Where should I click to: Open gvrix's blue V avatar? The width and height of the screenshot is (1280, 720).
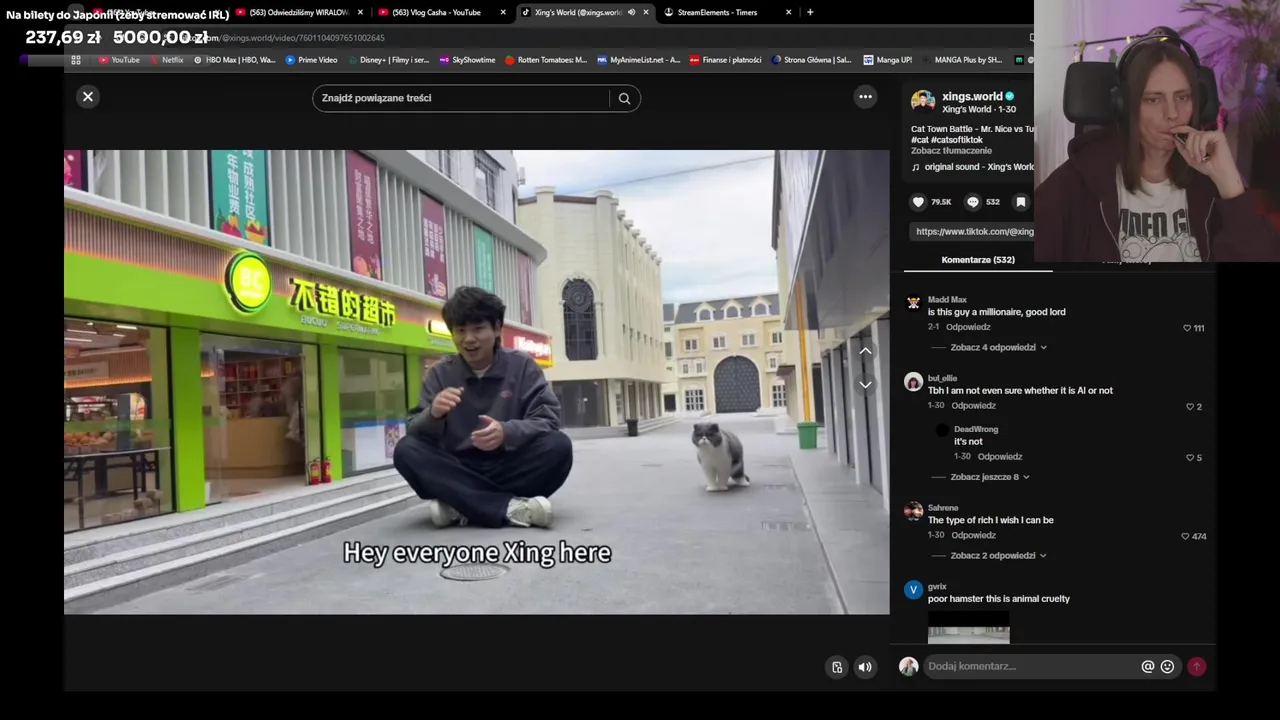pos(913,590)
